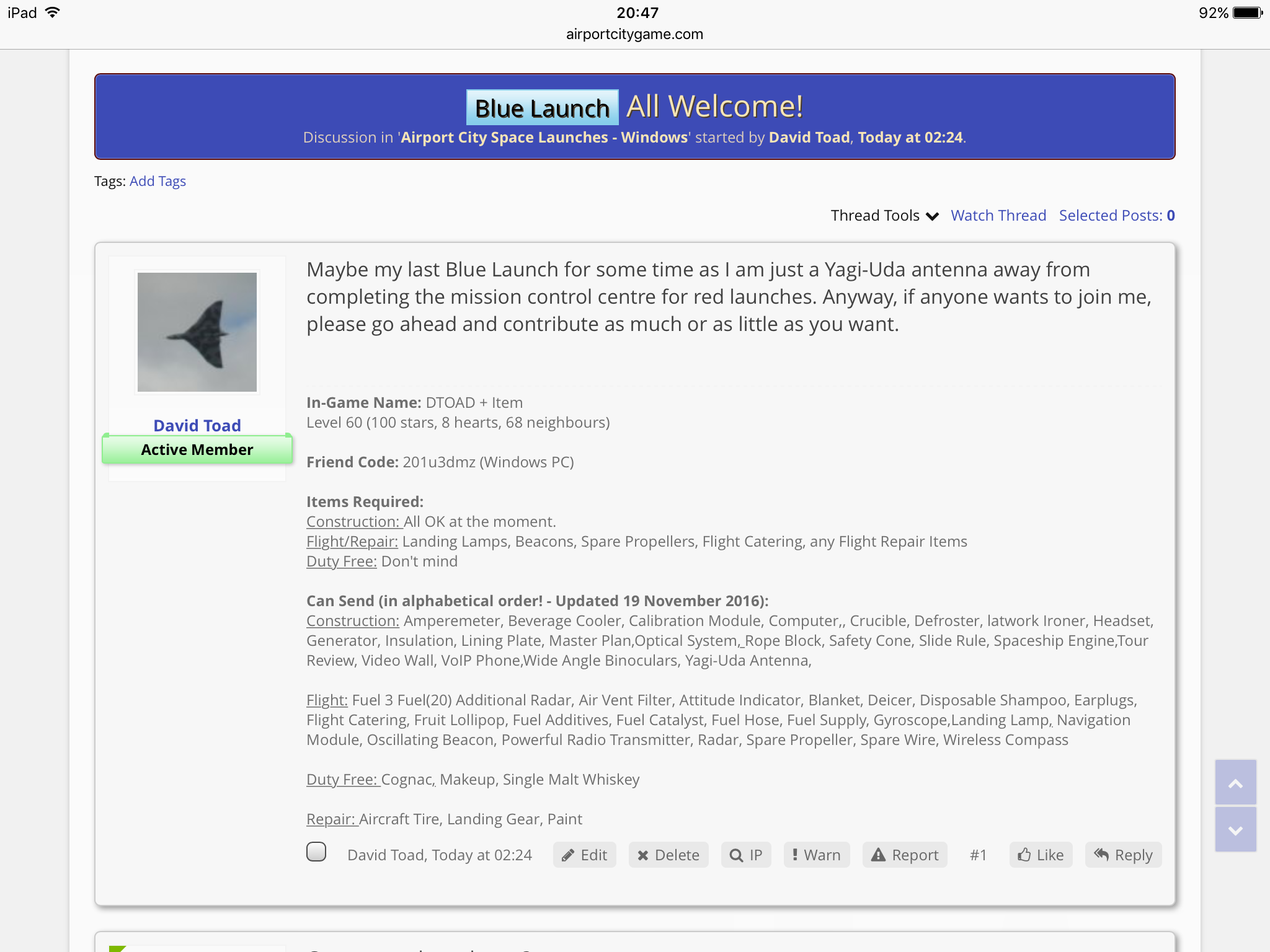
Task: Click the Active Member banner
Action: 197,449
